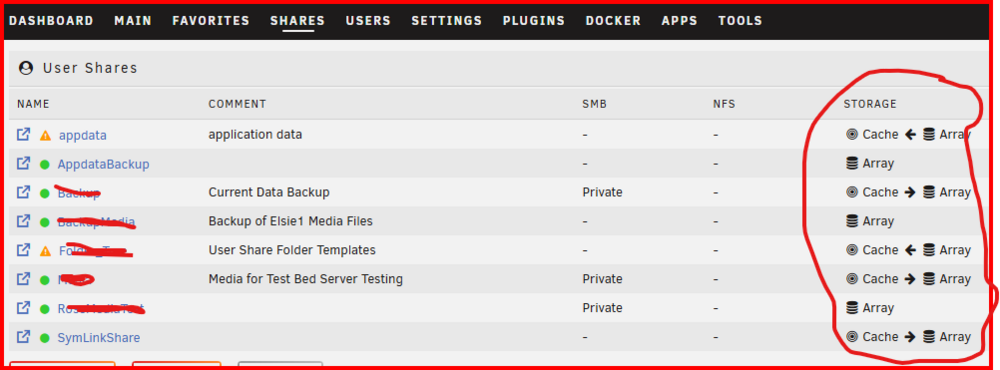Sort shares via the NAME column header
Screen dimensions: 1000x370
[x=33, y=104]
